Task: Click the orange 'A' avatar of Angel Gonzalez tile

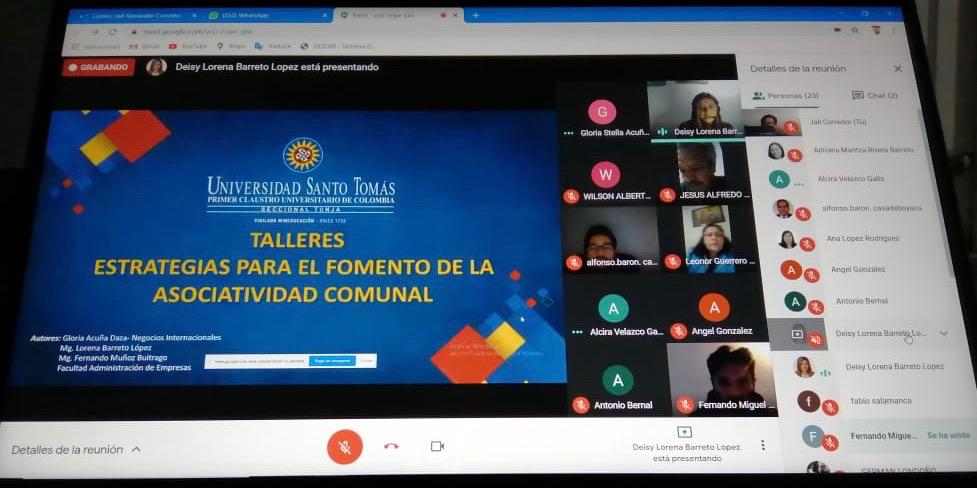Action: 714,307
